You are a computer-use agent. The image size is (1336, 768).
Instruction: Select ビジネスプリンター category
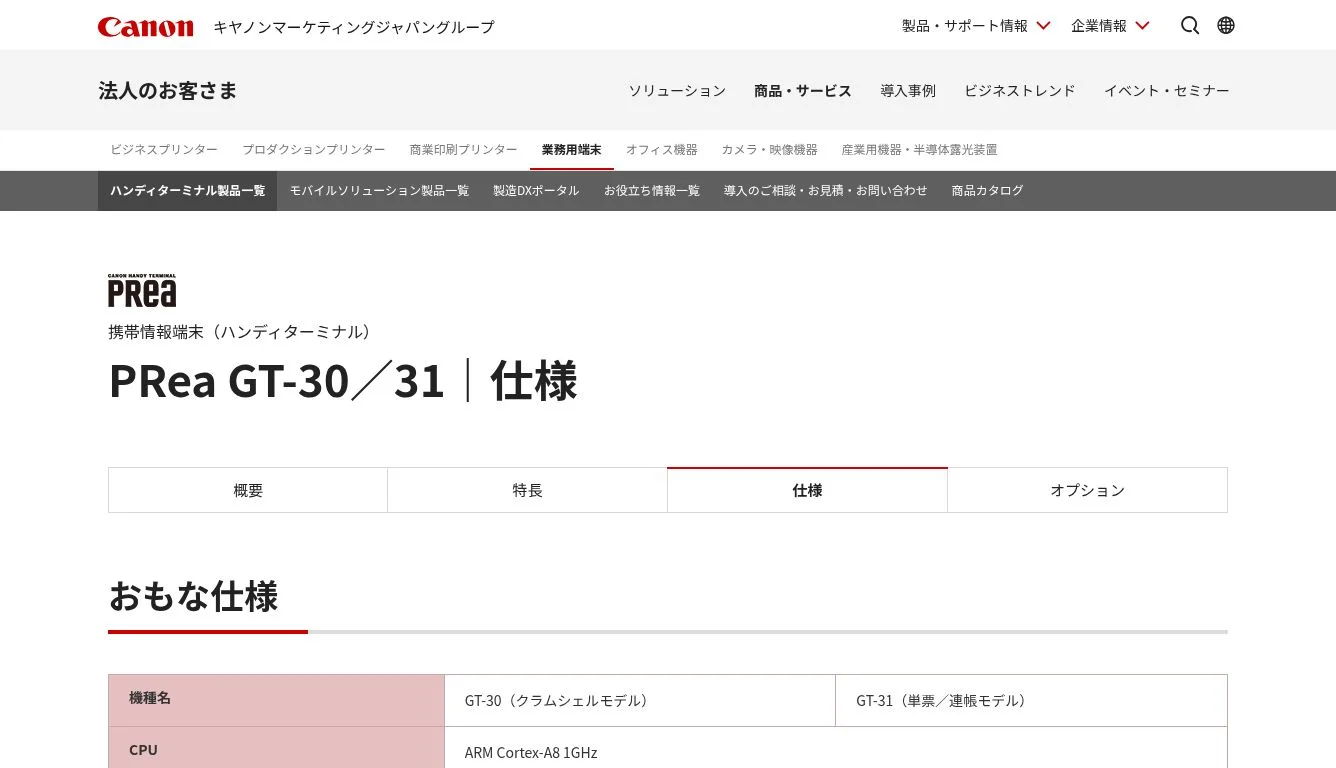[x=164, y=150]
